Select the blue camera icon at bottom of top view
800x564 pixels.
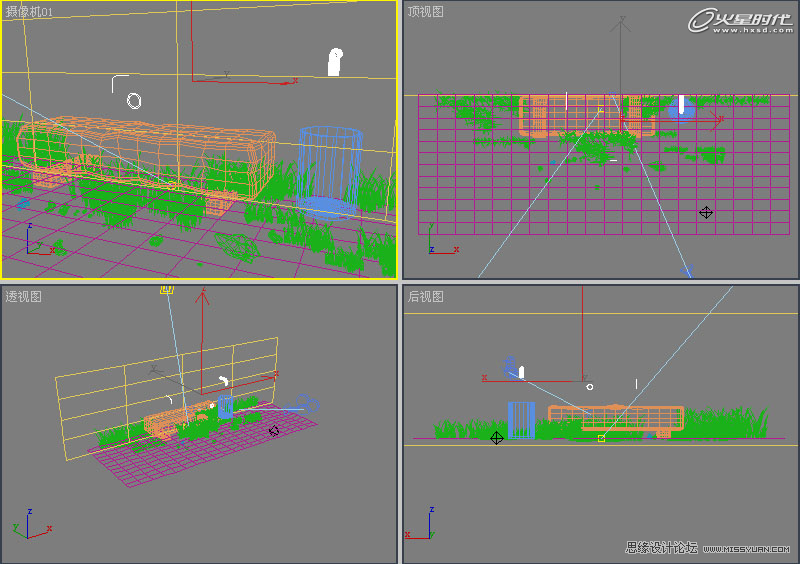pyautogui.click(x=687, y=271)
